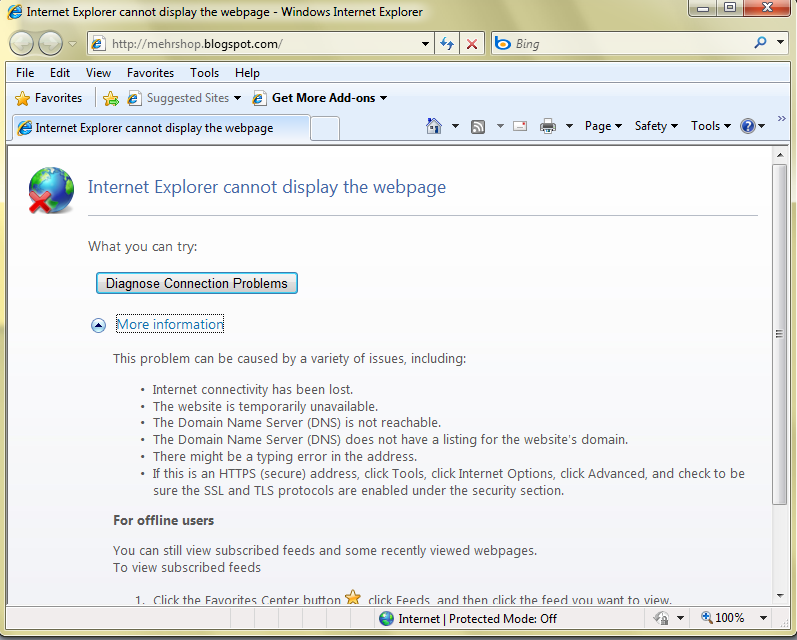Click the Refresh page icon
Image resolution: width=797 pixels, height=640 pixels.
pos(447,44)
